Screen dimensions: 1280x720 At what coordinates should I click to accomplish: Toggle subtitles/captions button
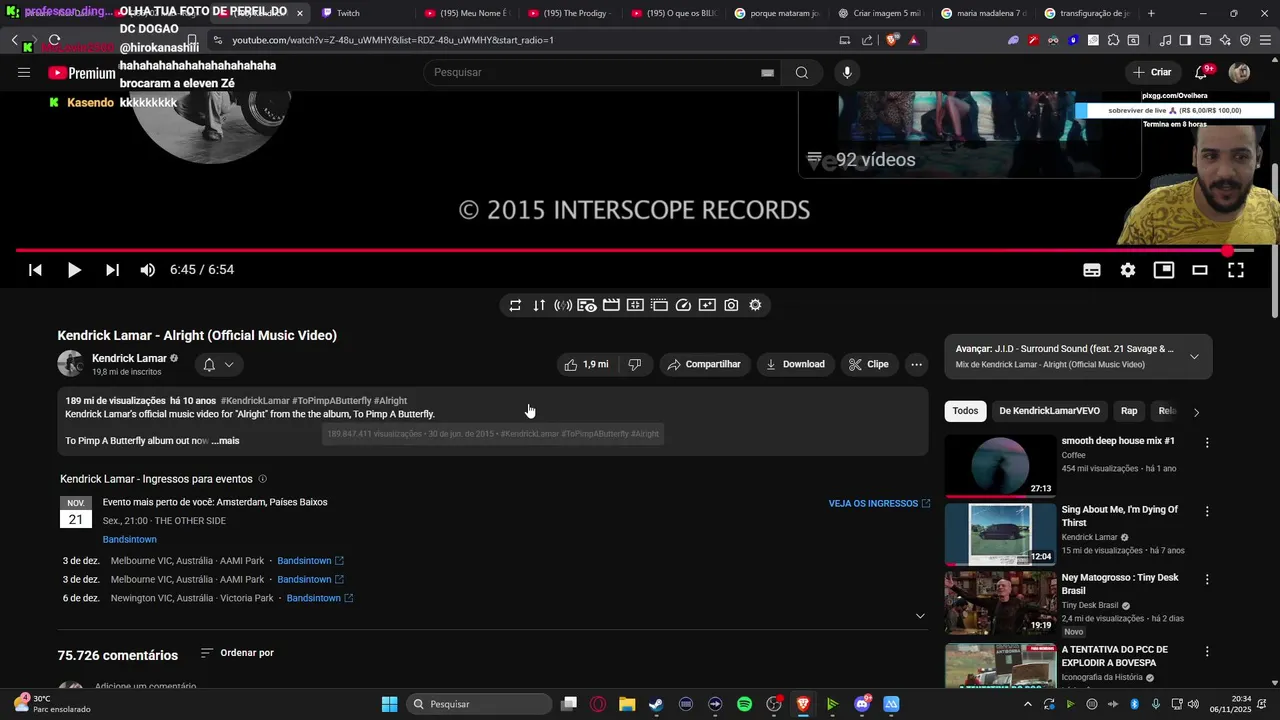[x=1092, y=270]
